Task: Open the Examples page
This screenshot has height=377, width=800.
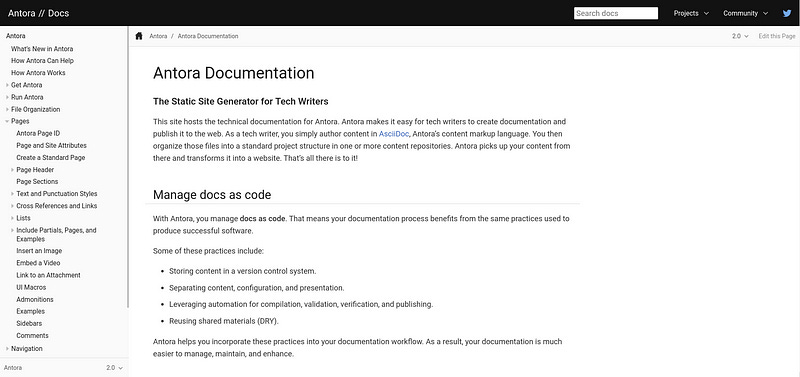Action: (x=31, y=311)
